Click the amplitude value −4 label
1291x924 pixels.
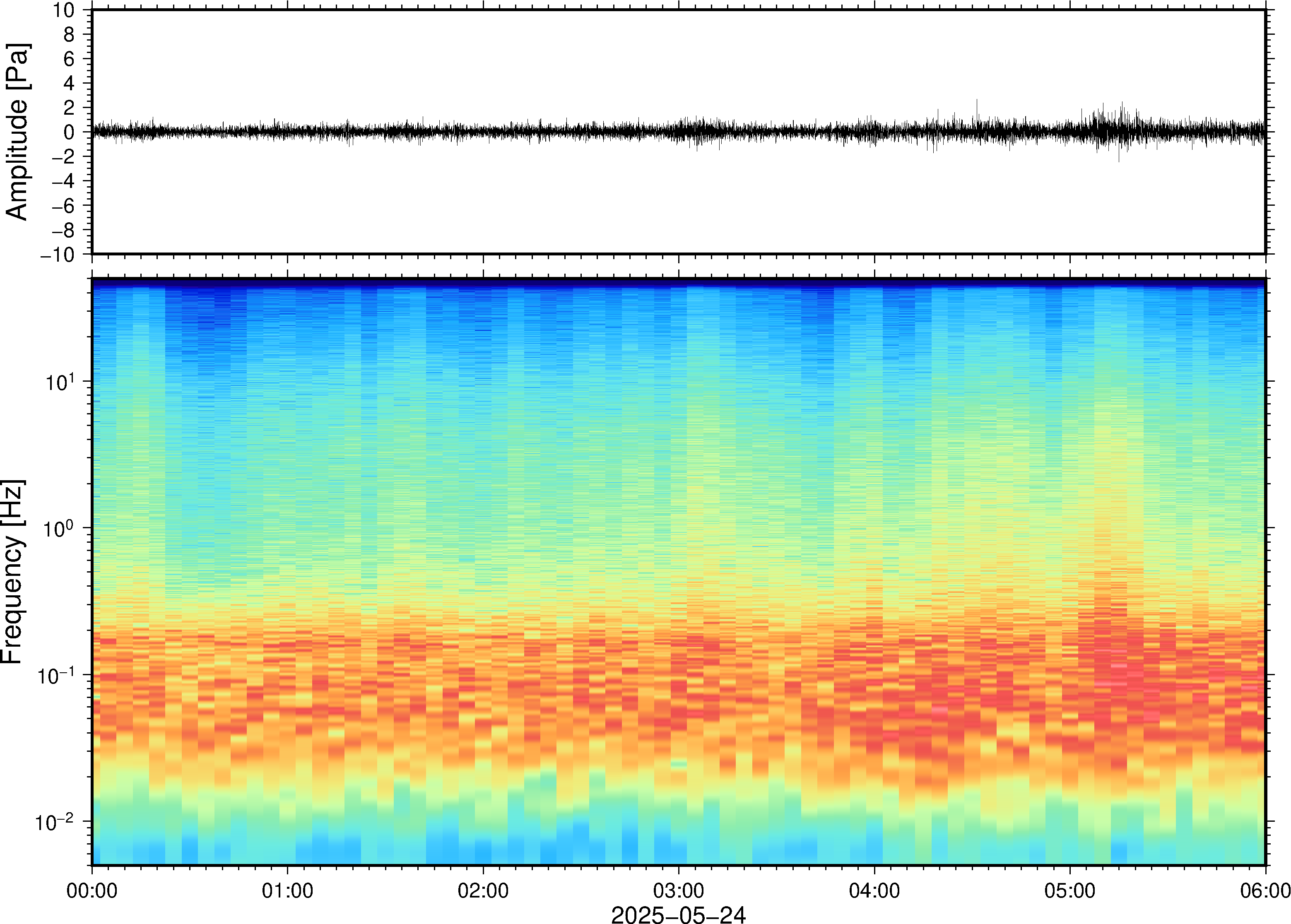(x=63, y=181)
